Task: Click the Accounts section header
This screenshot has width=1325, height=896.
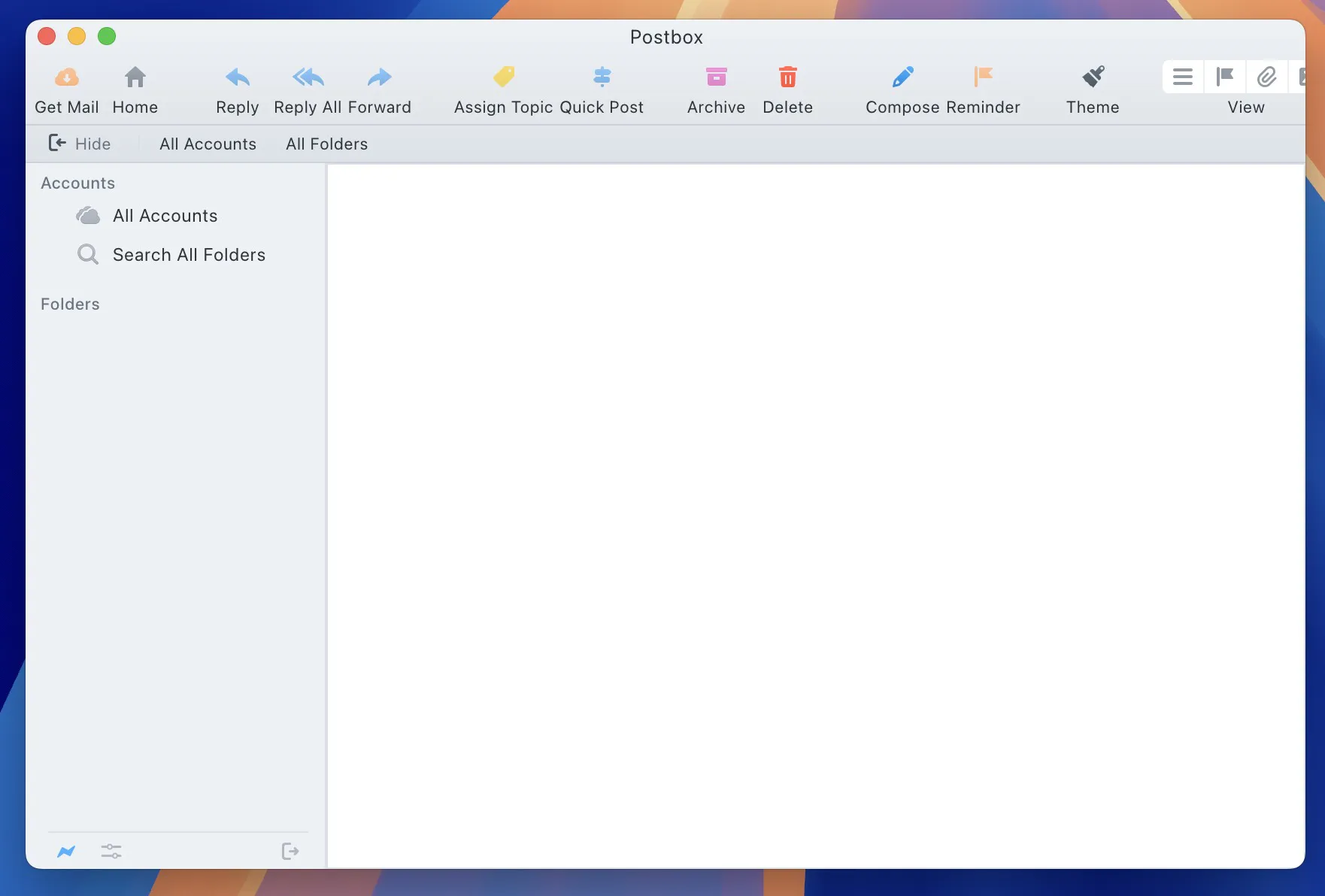Action: pyautogui.click(x=77, y=183)
